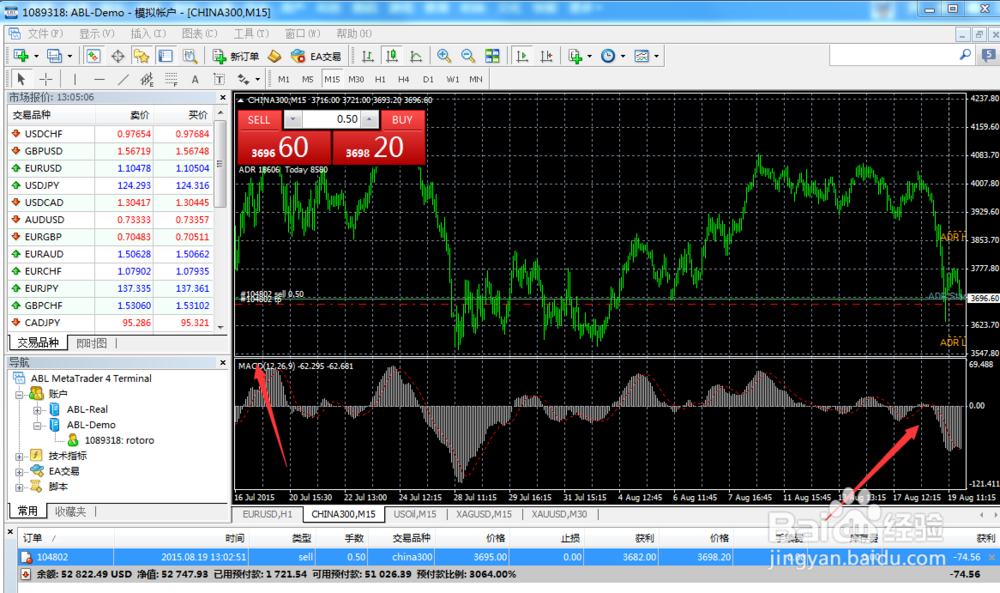The height and width of the screenshot is (593, 1000).
Task: Click the chart tabs scroll right arrow
Action: pyautogui.click(x=995, y=515)
